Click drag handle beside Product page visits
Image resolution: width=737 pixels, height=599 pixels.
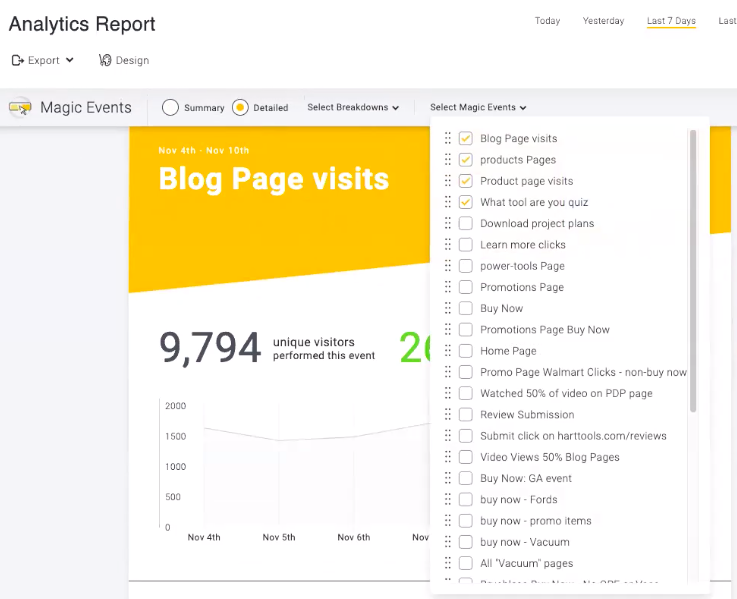click(447, 181)
